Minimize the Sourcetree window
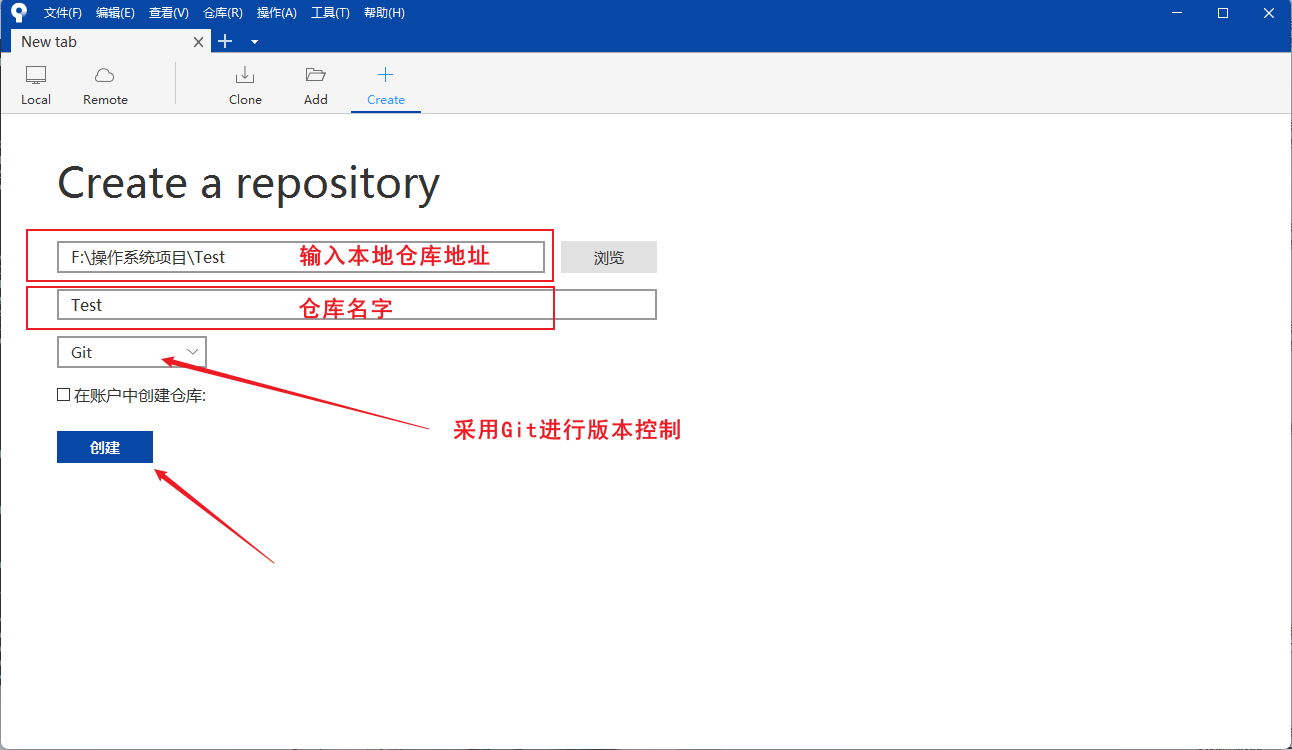 pos(1177,13)
